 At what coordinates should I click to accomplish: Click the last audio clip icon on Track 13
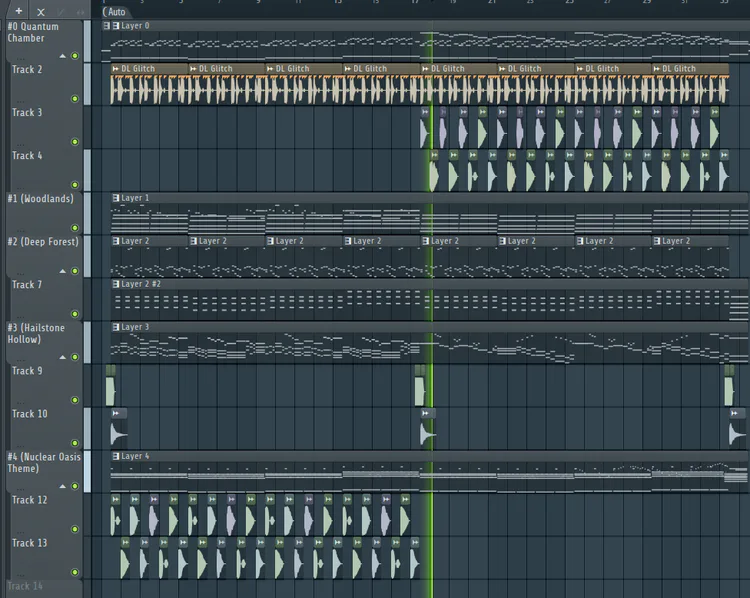[415, 542]
